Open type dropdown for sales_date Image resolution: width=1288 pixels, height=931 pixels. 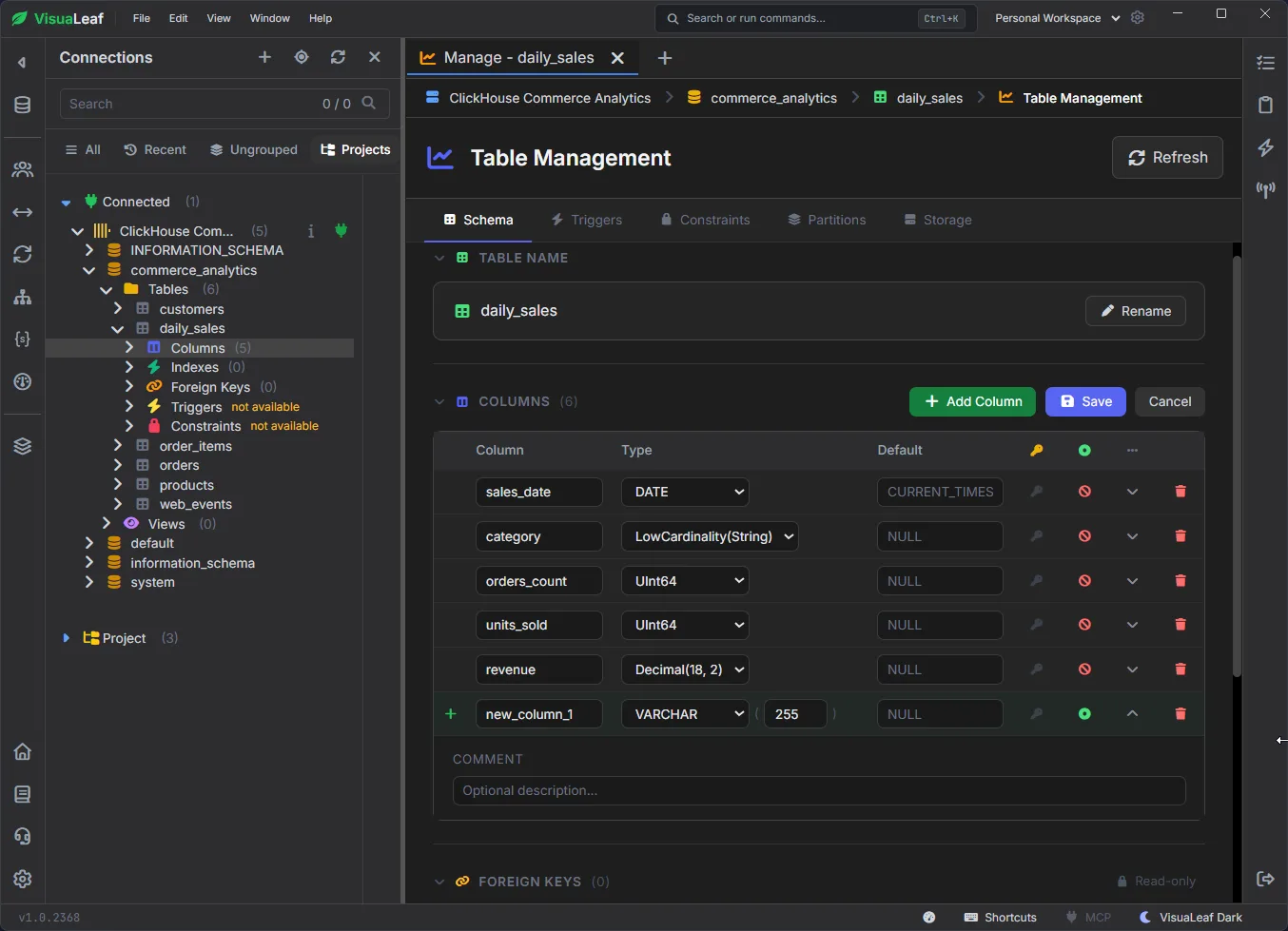coord(685,492)
